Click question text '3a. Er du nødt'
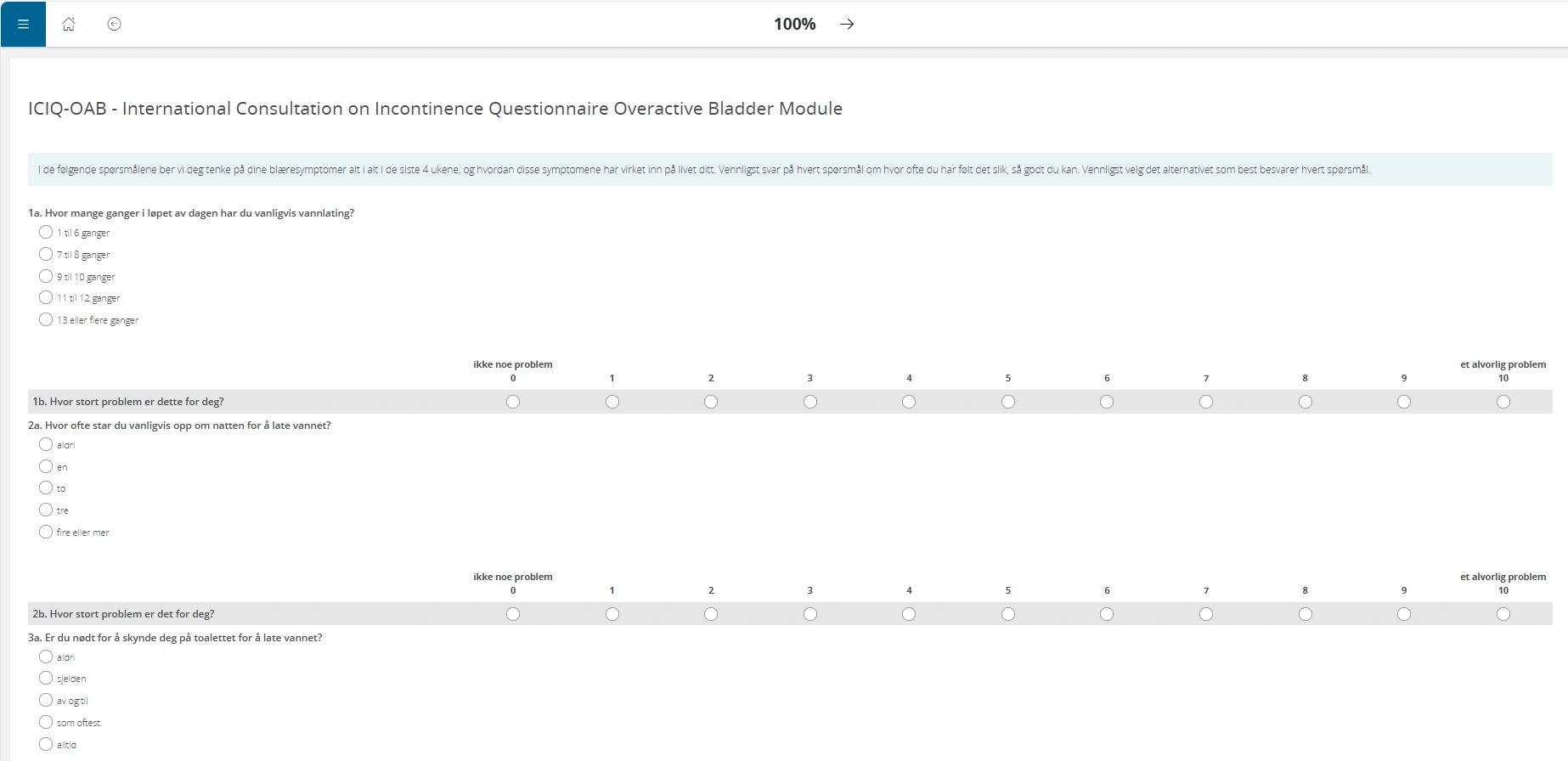 [x=175, y=638]
